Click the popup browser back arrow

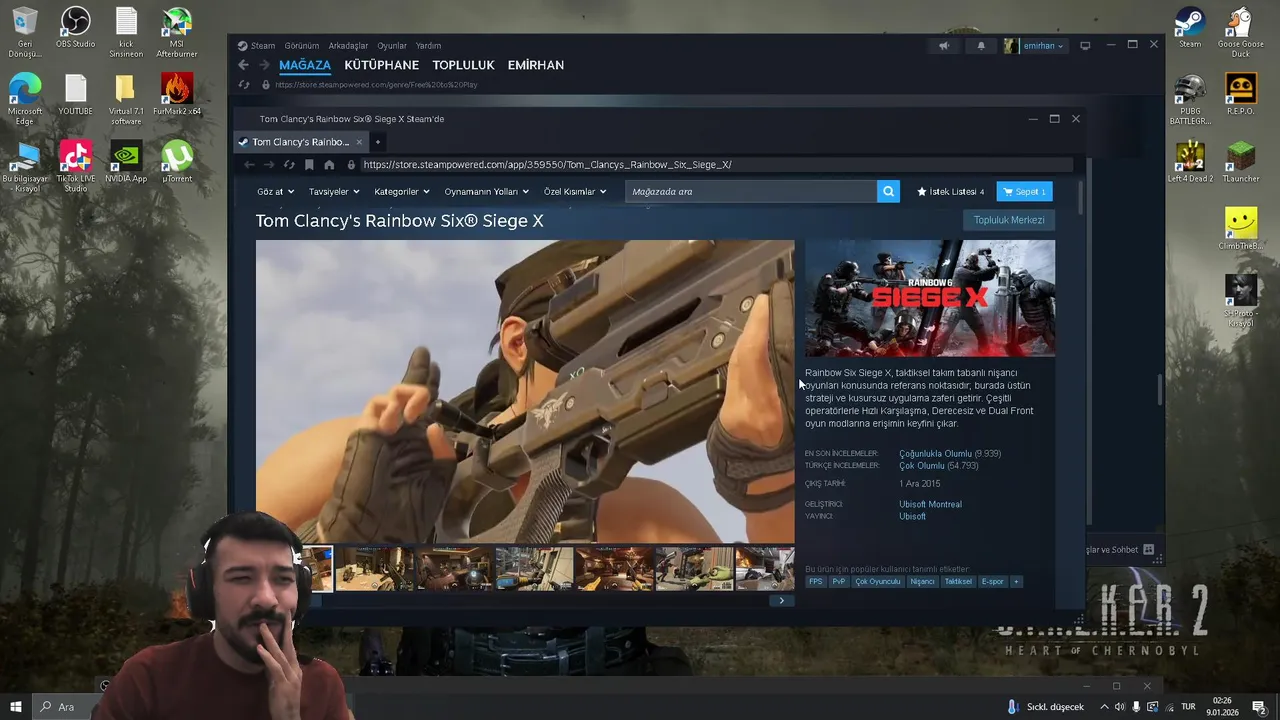tap(249, 165)
